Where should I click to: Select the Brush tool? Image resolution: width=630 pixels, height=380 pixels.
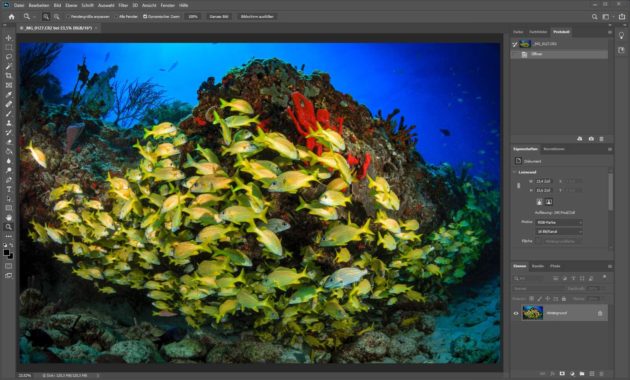click(8, 114)
